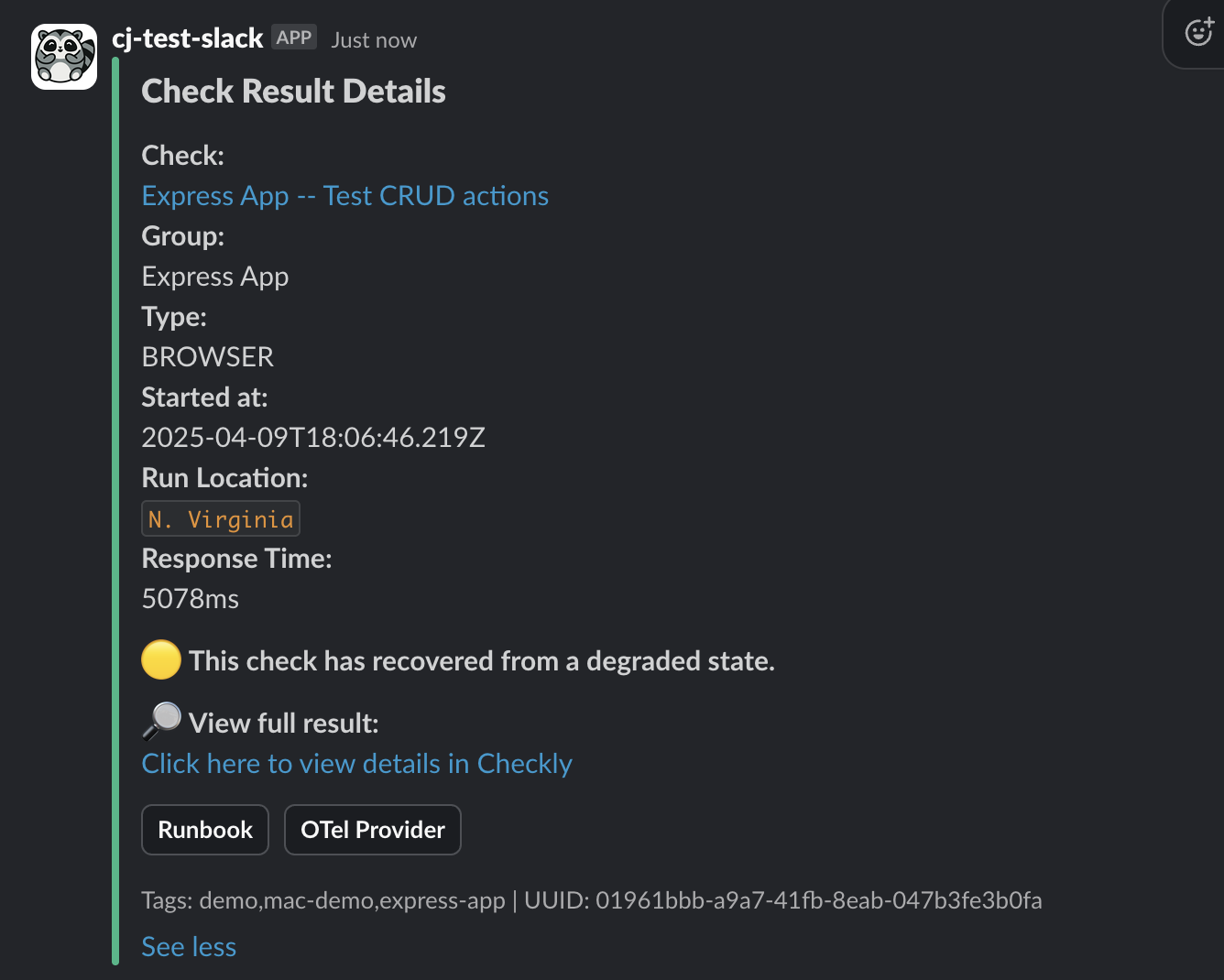Open the Express App -- Test CRUD actions link
The image size is (1224, 980).
click(344, 195)
